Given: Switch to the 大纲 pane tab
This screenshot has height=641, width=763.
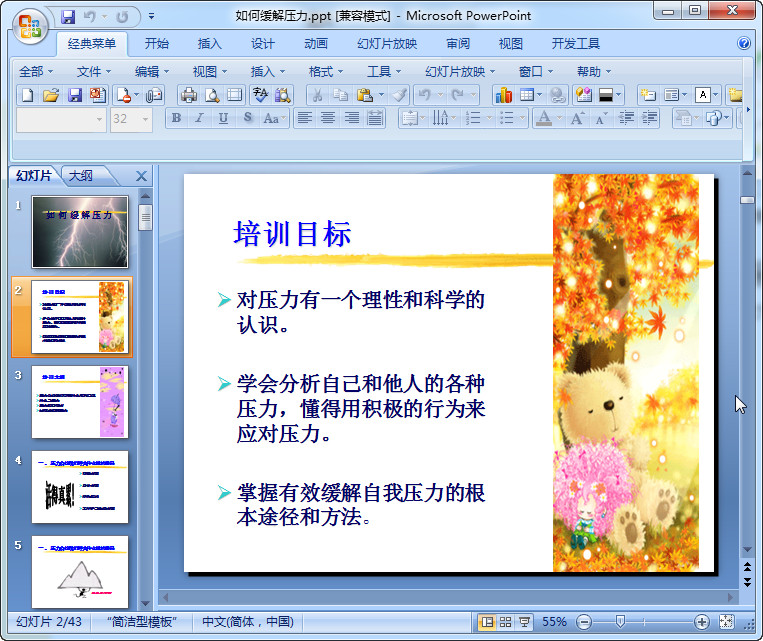Looking at the screenshot, I should tap(81, 176).
